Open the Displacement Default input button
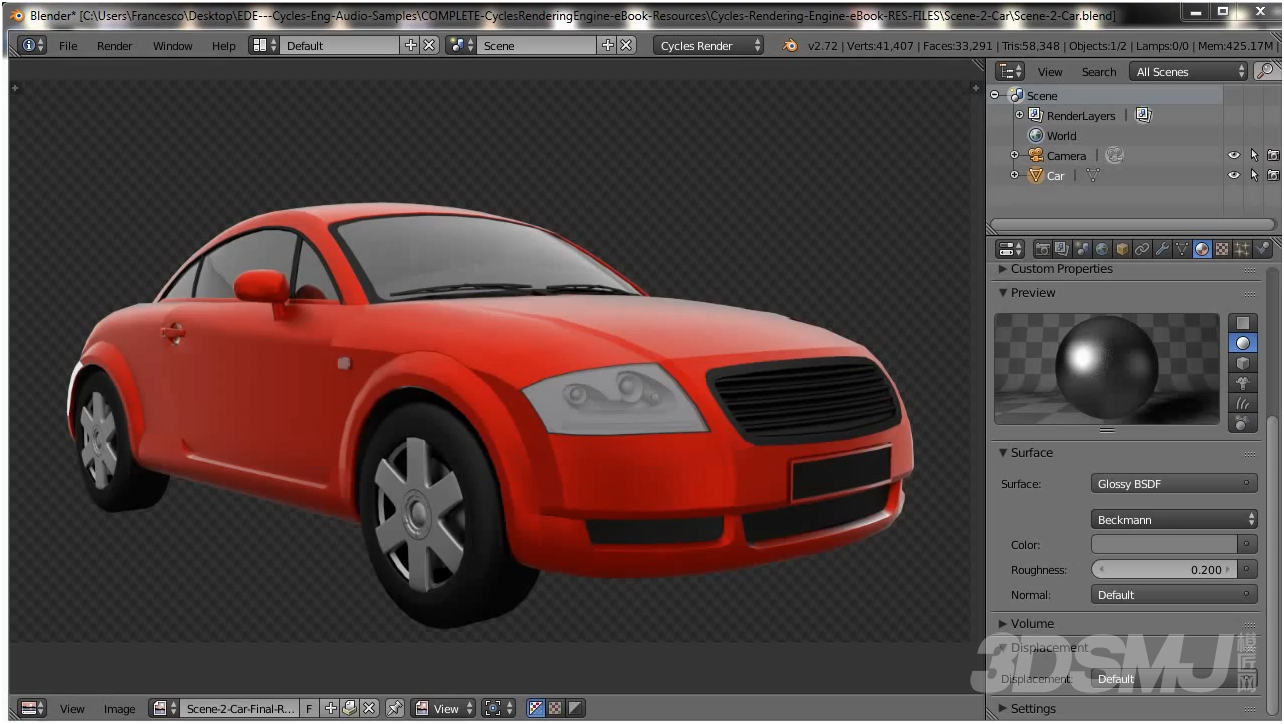This screenshot has width=1284, height=724. pyautogui.click(x=1174, y=679)
